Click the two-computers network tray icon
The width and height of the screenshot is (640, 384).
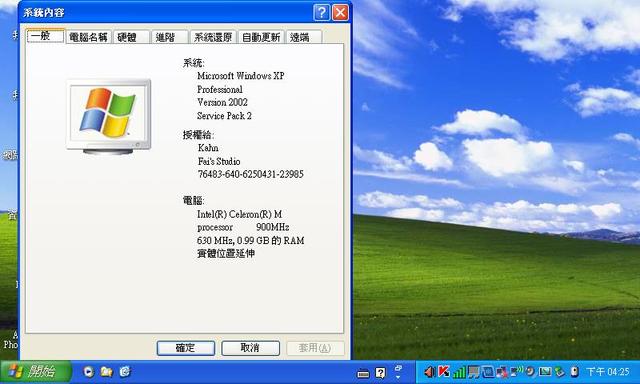pyautogui.click(x=502, y=372)
